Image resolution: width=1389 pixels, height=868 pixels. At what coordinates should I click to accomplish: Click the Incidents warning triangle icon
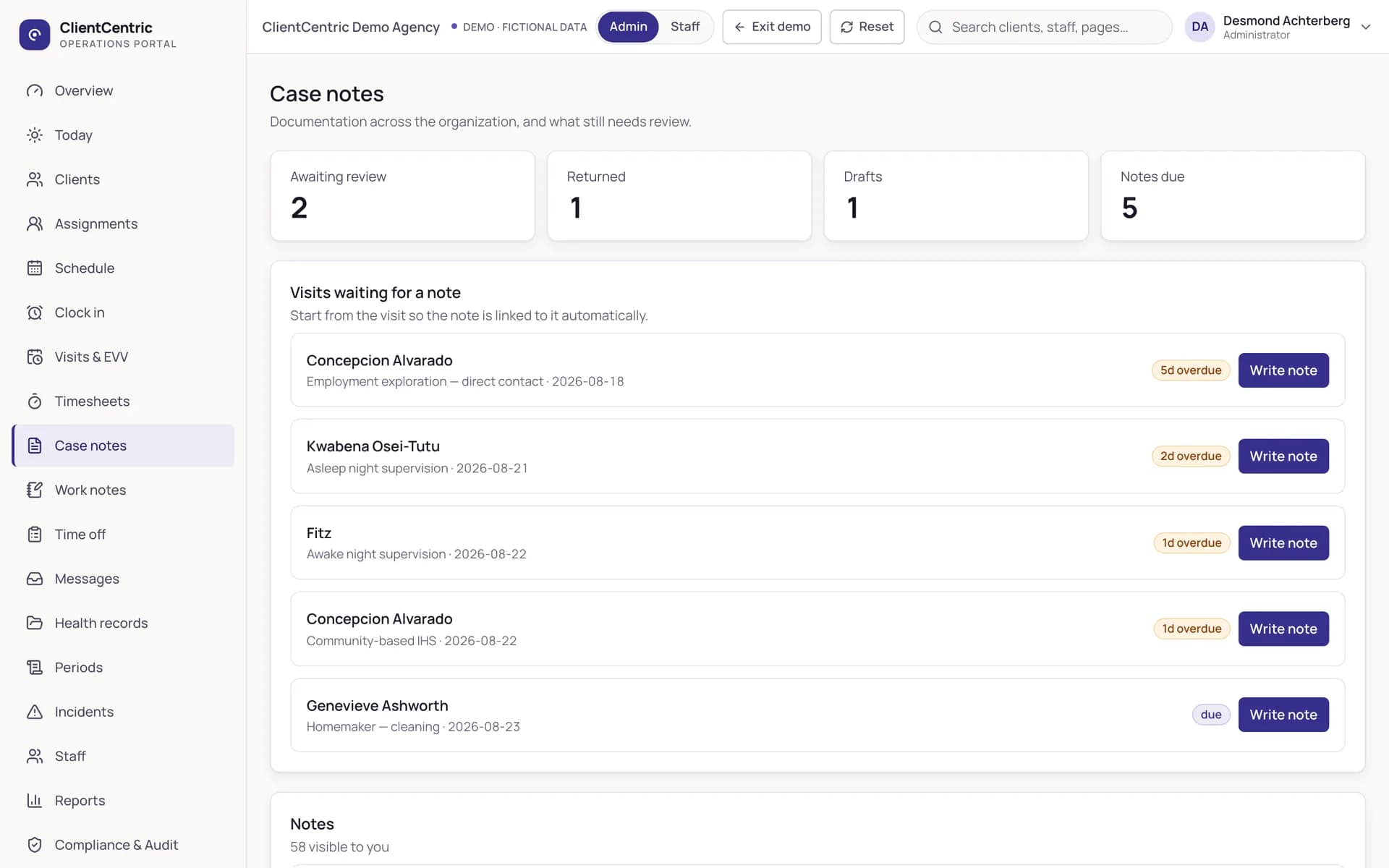(x=35, y=712)
